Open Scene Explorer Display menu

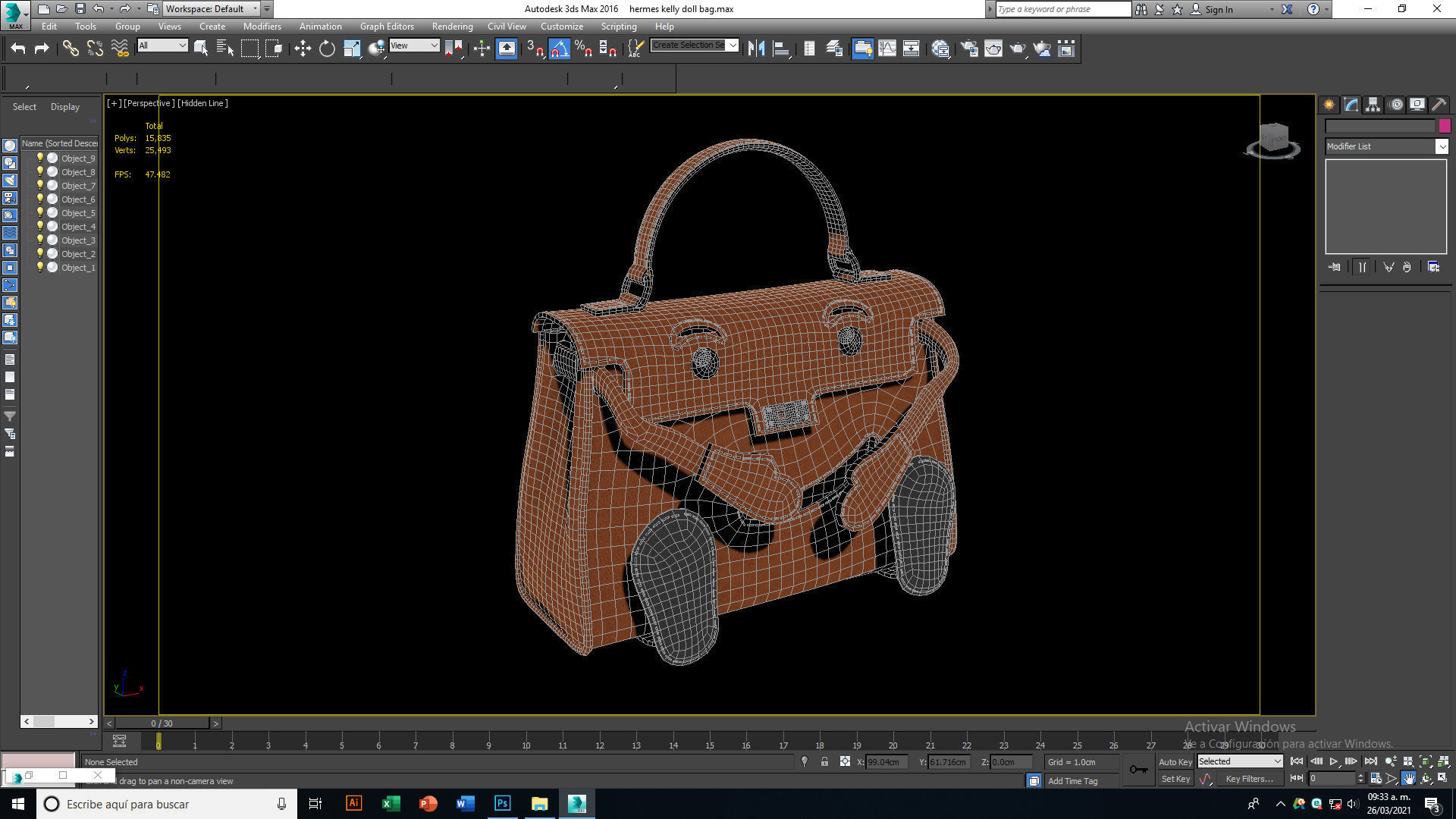[65, 107]
